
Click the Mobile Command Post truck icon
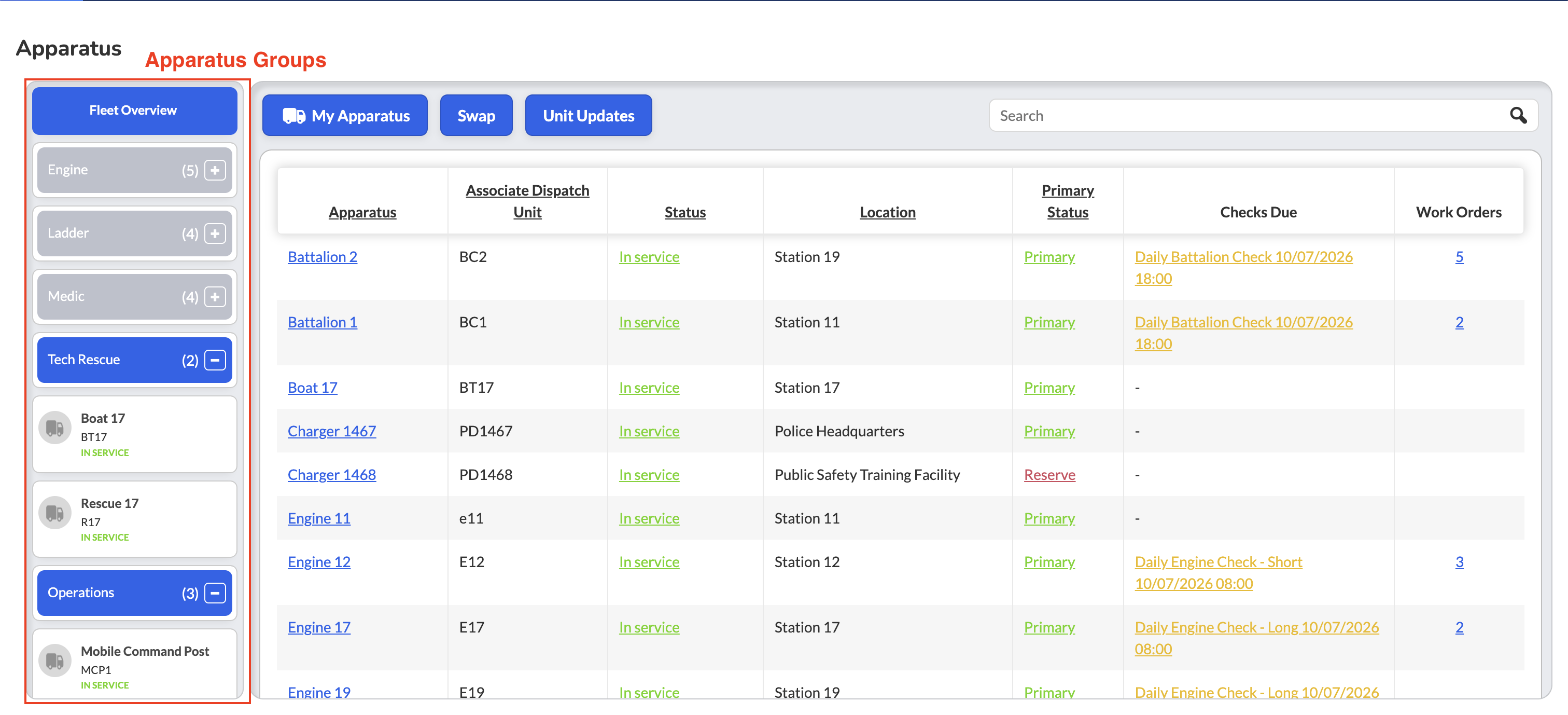coord(55,661)
